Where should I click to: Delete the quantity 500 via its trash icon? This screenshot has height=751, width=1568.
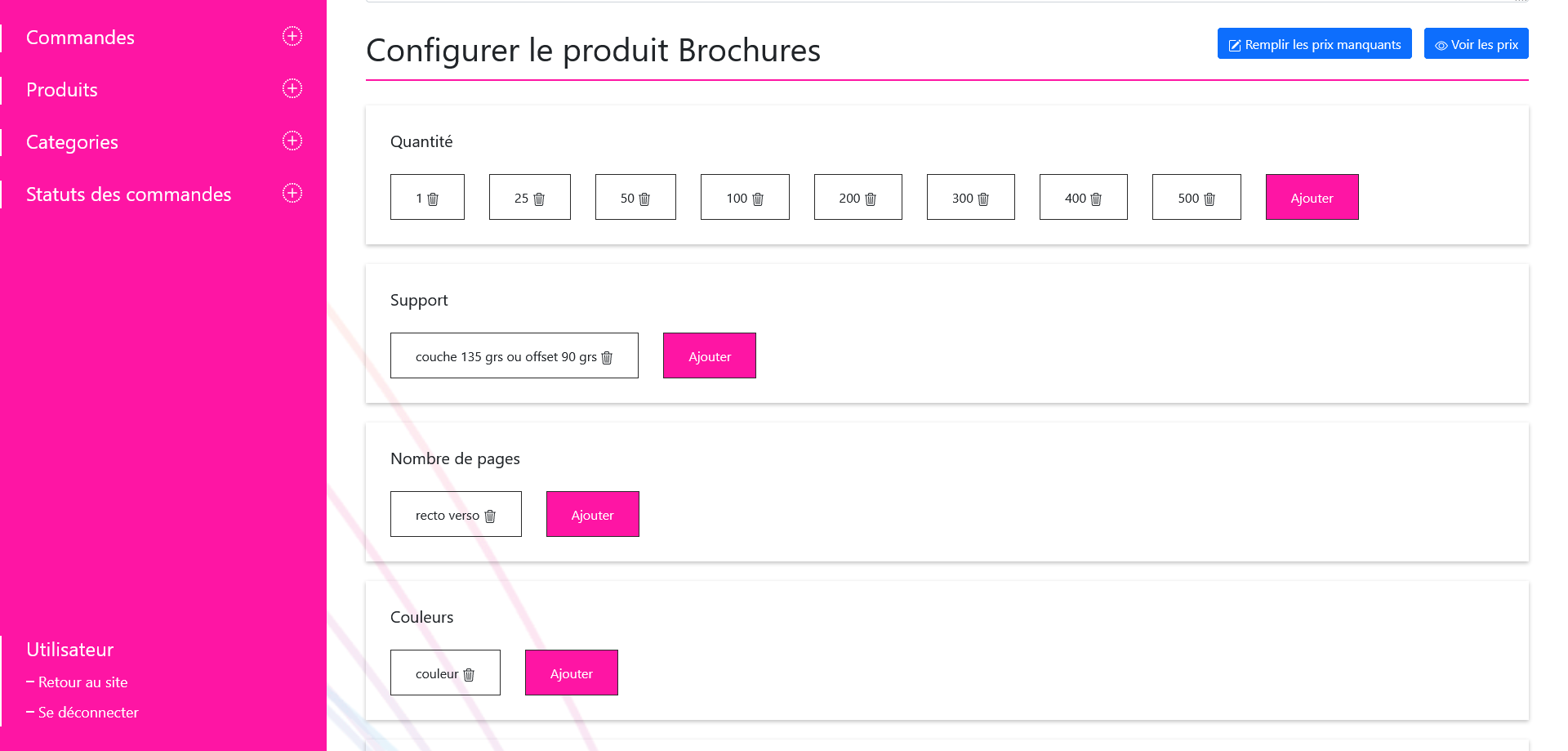pyautogui.click(x=1209, y=198)
